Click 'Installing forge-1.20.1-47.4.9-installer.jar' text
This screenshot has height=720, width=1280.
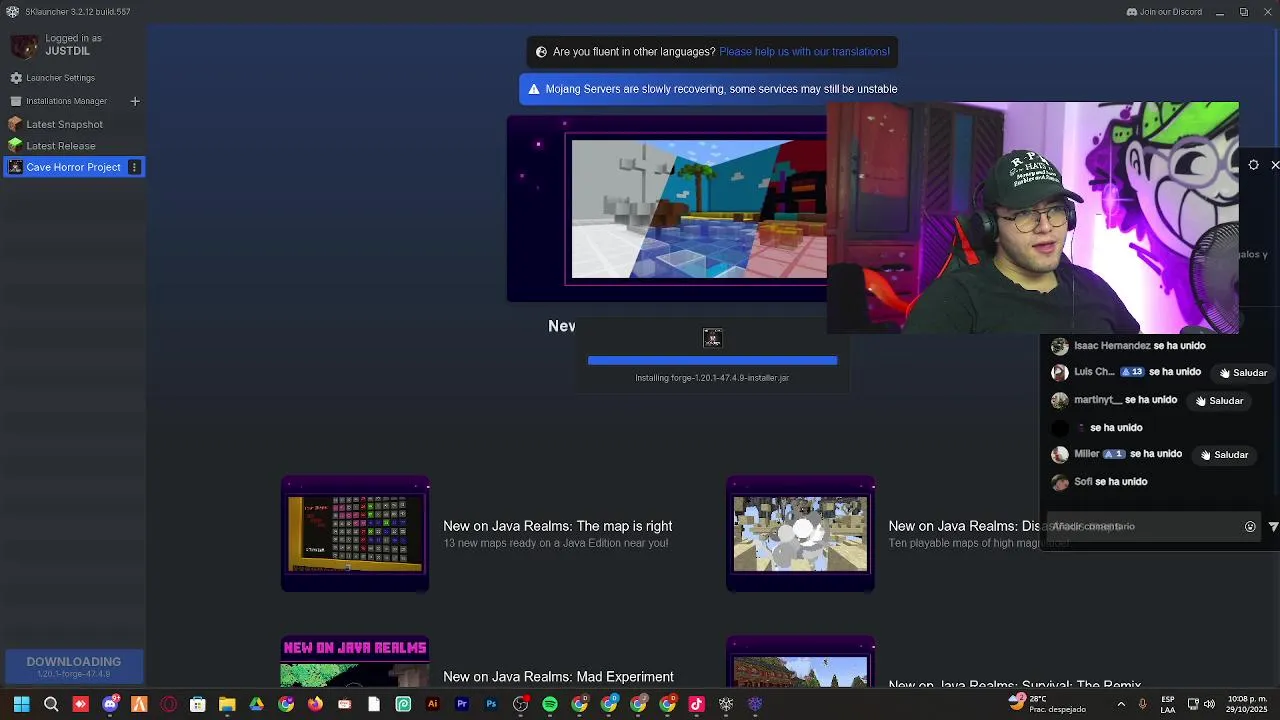coord(712,378)
